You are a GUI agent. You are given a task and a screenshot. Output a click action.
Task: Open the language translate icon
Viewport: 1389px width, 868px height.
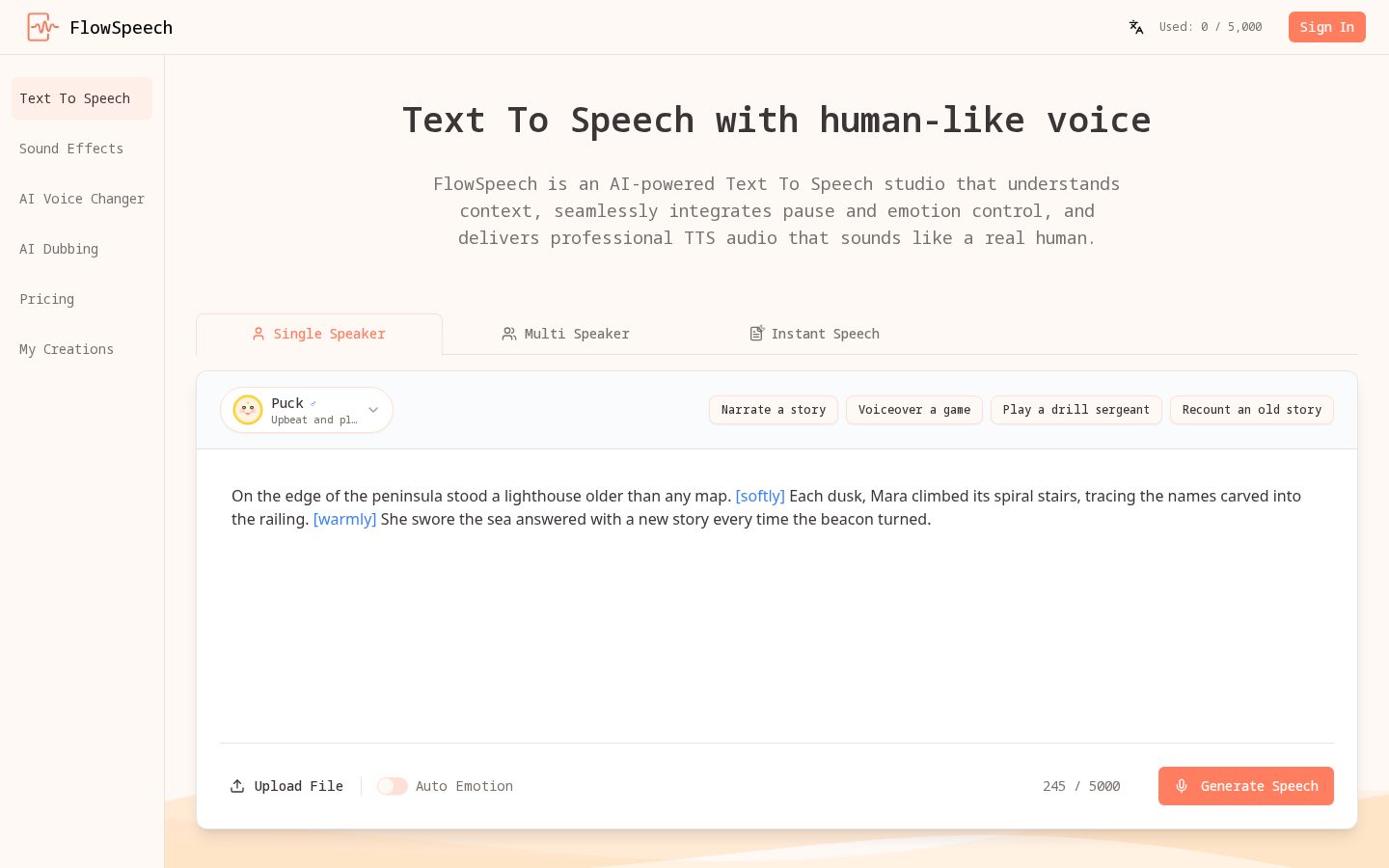coord(1136,27)
